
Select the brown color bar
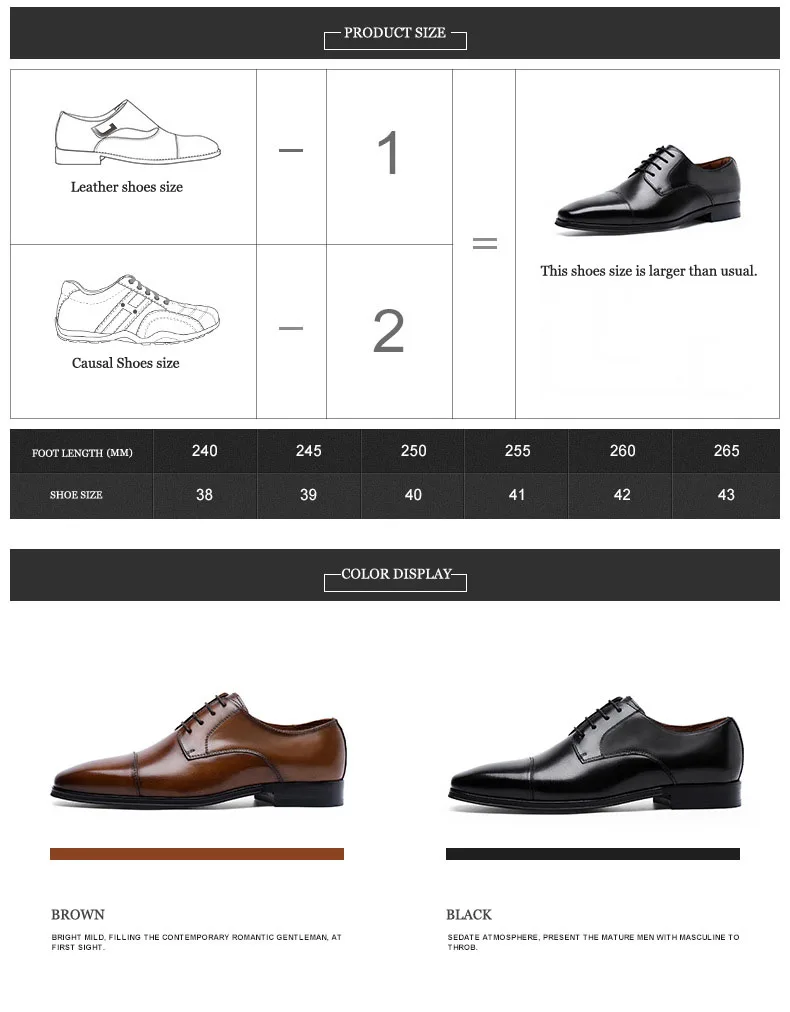tap(197, 854)
